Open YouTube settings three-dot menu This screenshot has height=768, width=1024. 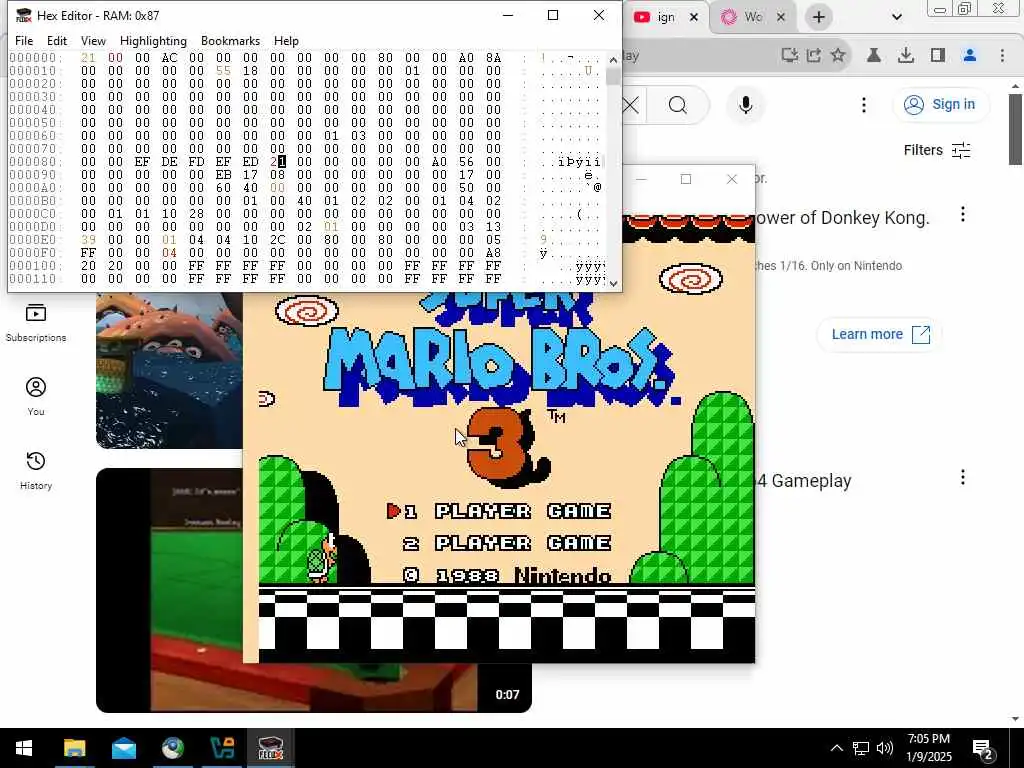(864, 105)
